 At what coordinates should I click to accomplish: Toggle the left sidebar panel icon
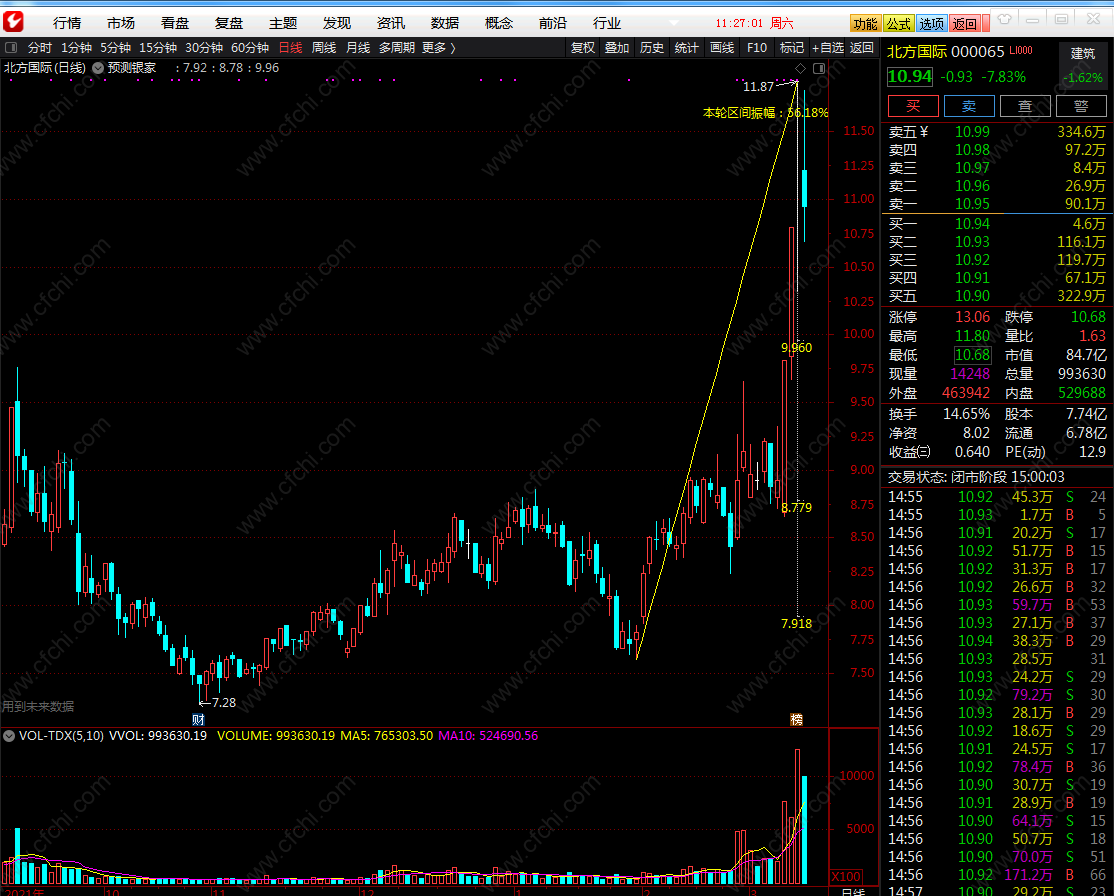11,48
